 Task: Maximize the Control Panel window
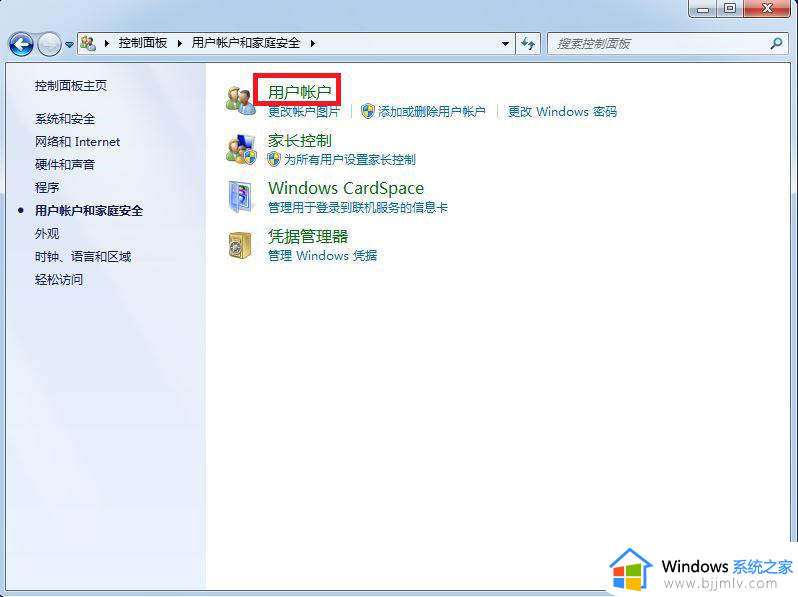pyautogui.click(x=730, y=9)
